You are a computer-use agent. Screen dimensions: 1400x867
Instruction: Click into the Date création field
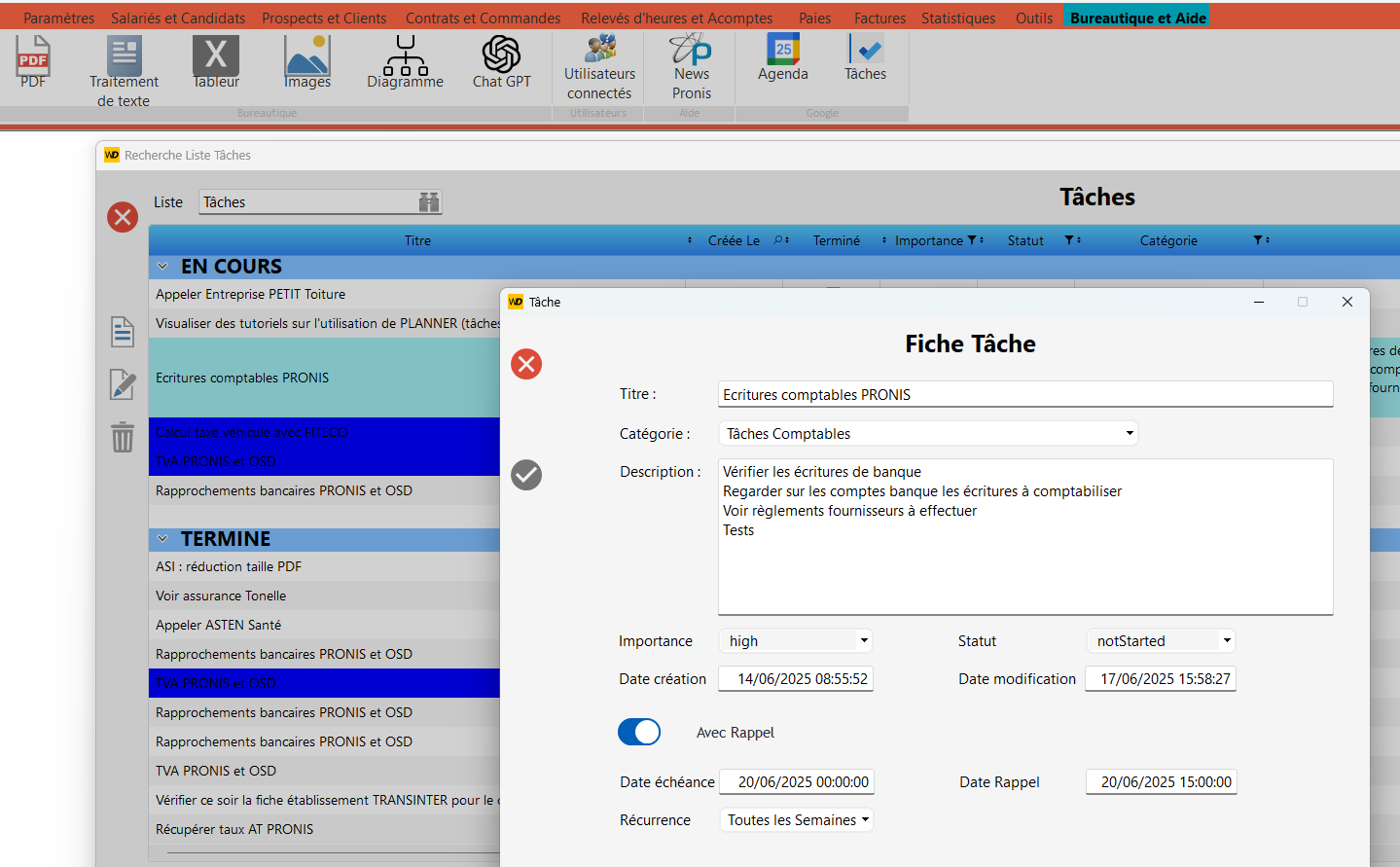[796, 679]
